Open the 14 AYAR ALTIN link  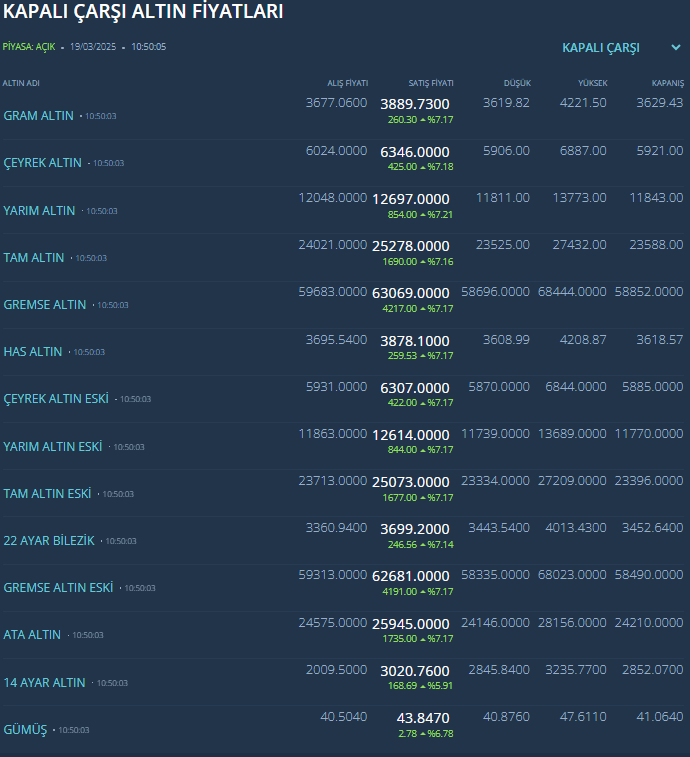coord(44,683)
